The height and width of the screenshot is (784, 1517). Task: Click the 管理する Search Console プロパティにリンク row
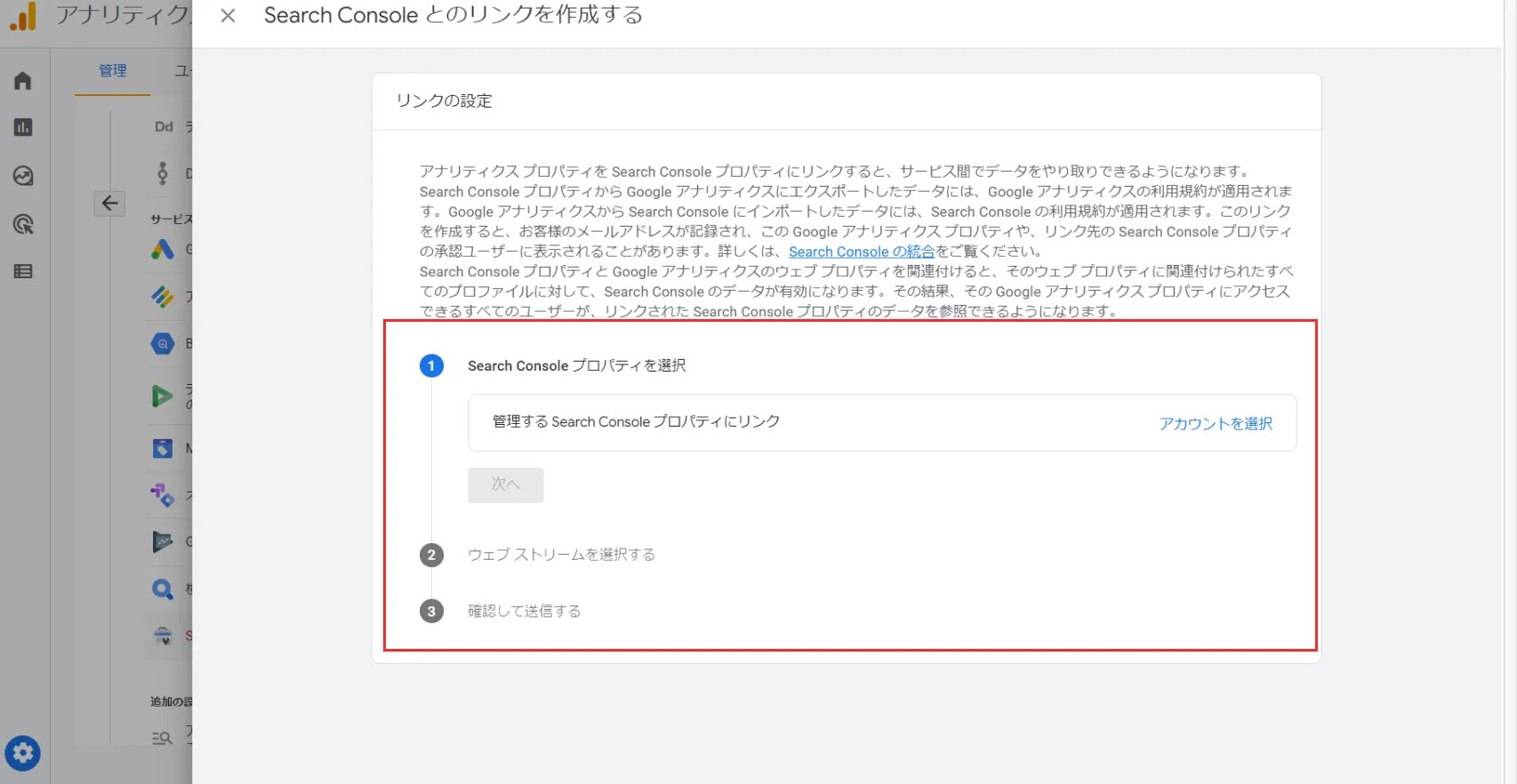(882, 423)
